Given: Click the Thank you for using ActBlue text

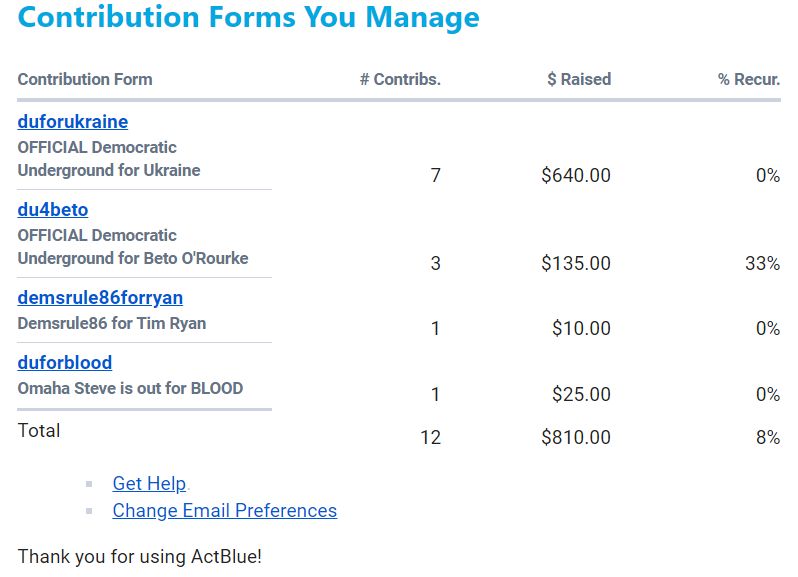Looking at the screenshot, I should pyautogui.click(x=140, y=557).
